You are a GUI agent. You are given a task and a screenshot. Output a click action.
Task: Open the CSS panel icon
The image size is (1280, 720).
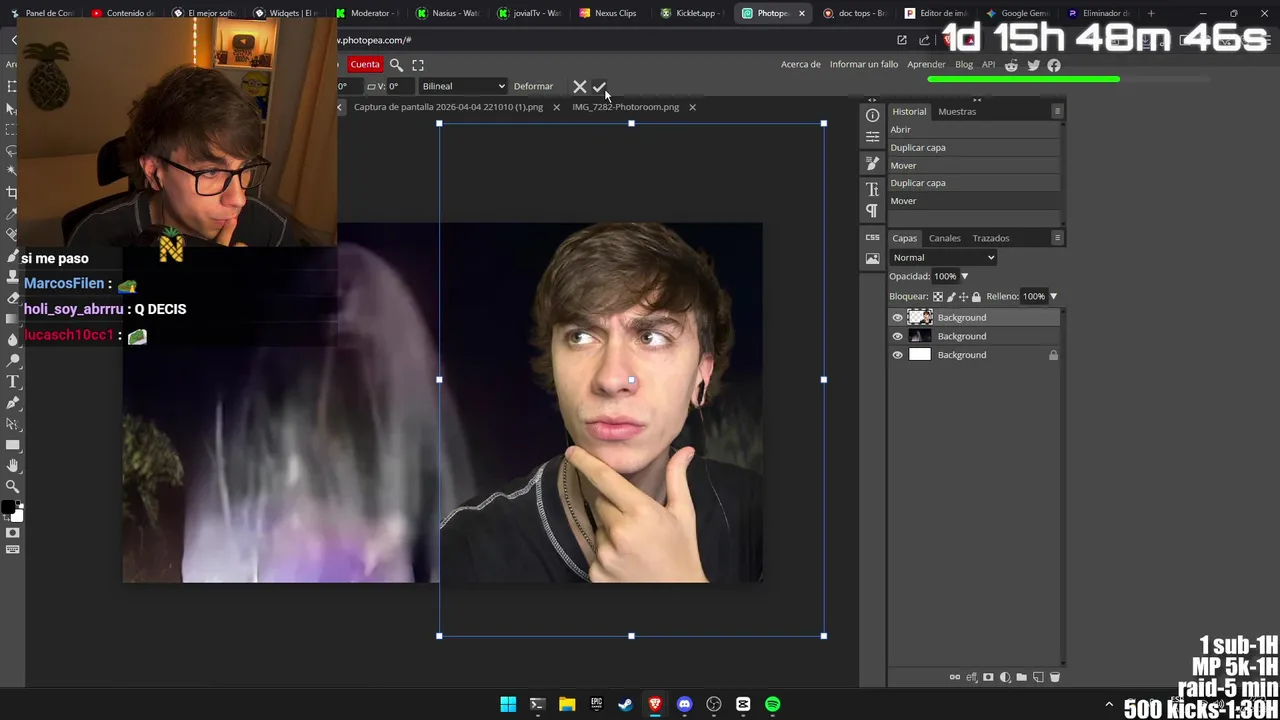pos(872,237)
